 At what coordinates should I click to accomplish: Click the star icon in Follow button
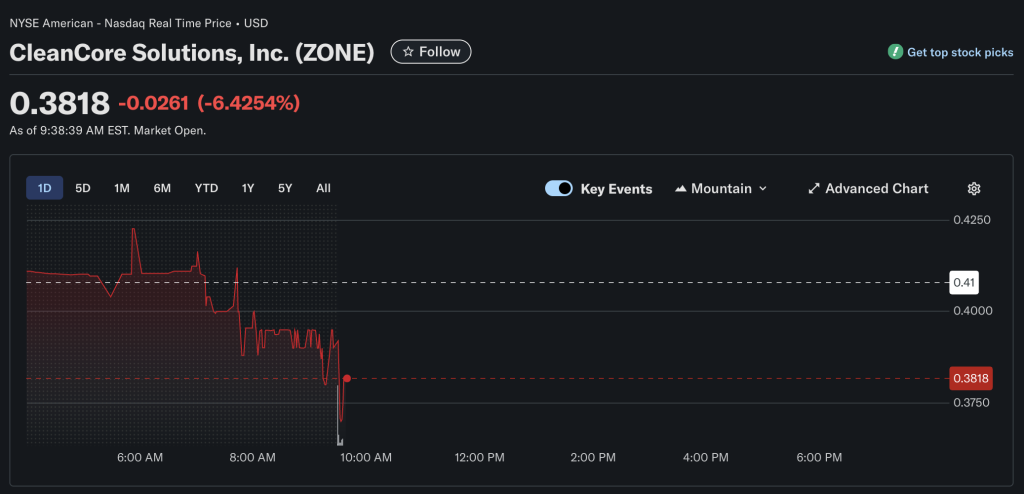pyautogui.click(x=408, y=52)
